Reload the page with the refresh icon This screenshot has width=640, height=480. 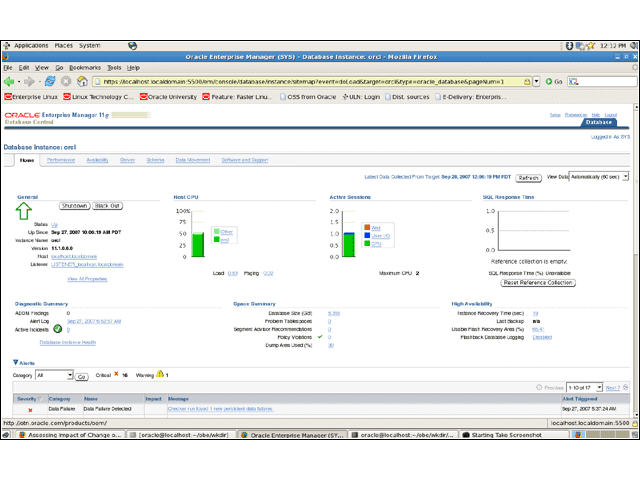coord(50,82)
